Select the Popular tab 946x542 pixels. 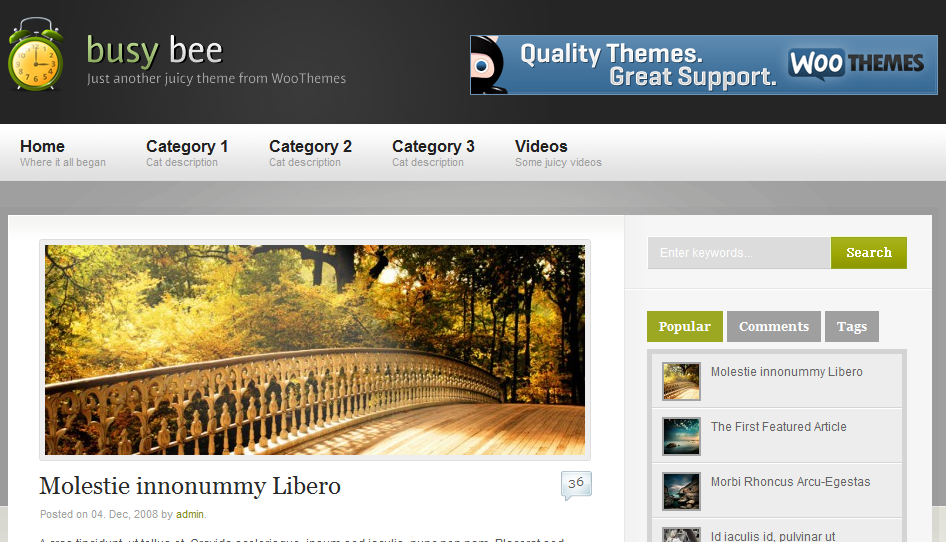click(685, 327)
